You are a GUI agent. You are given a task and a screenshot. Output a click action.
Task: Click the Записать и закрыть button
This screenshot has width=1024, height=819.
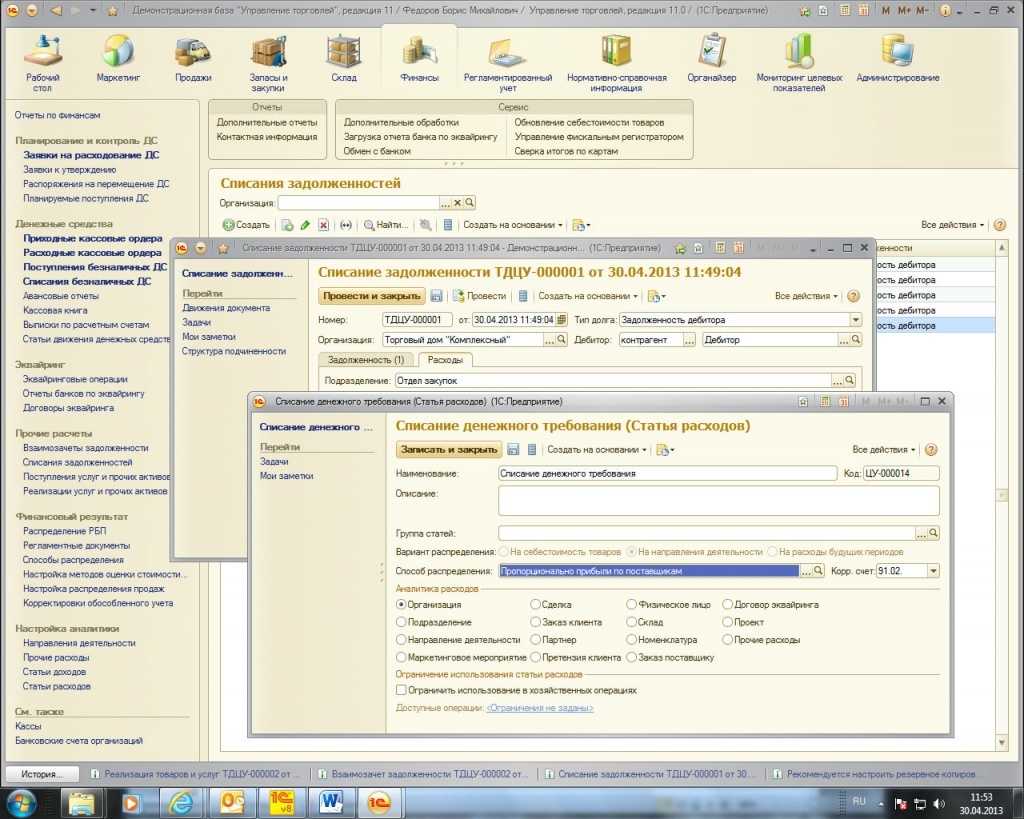449,450
